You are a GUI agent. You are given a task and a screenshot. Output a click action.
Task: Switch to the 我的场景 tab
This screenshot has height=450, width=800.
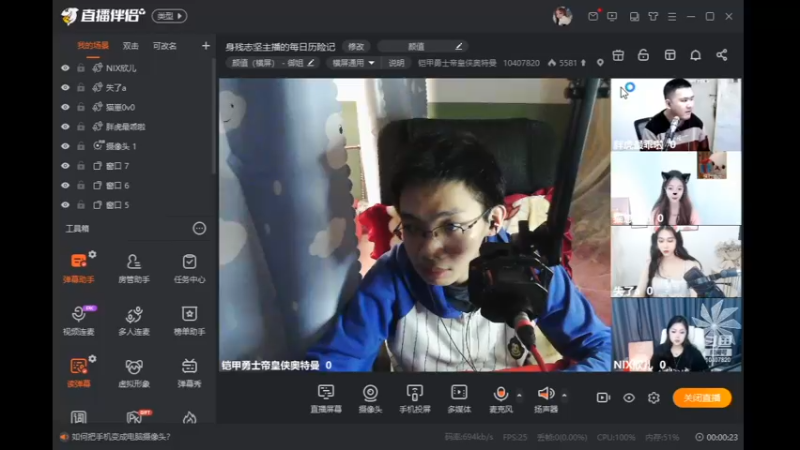click(92, 46)
